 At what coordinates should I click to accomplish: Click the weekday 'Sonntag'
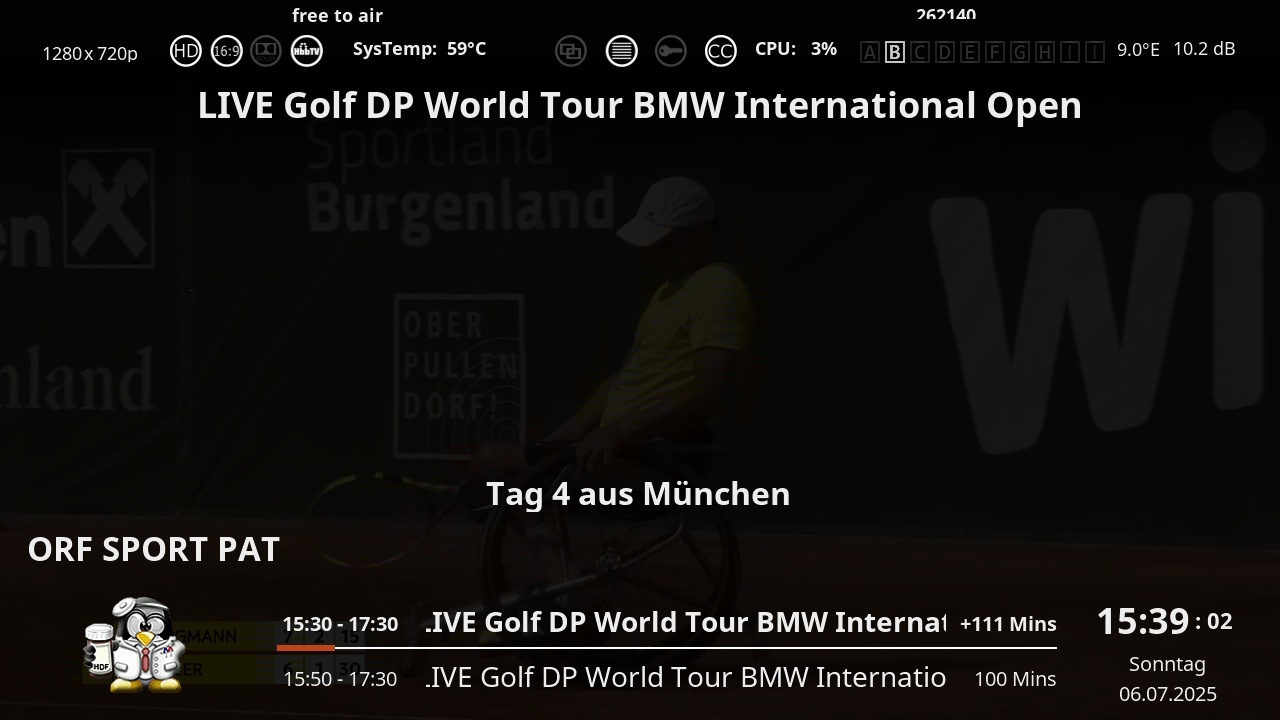click(x=1167, y=664)
